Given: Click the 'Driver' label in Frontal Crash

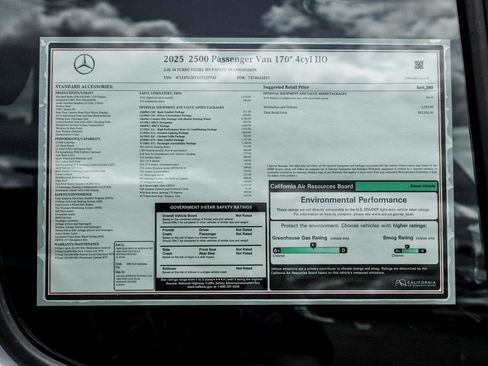Looking at the screenshot, I should point(204,230).
